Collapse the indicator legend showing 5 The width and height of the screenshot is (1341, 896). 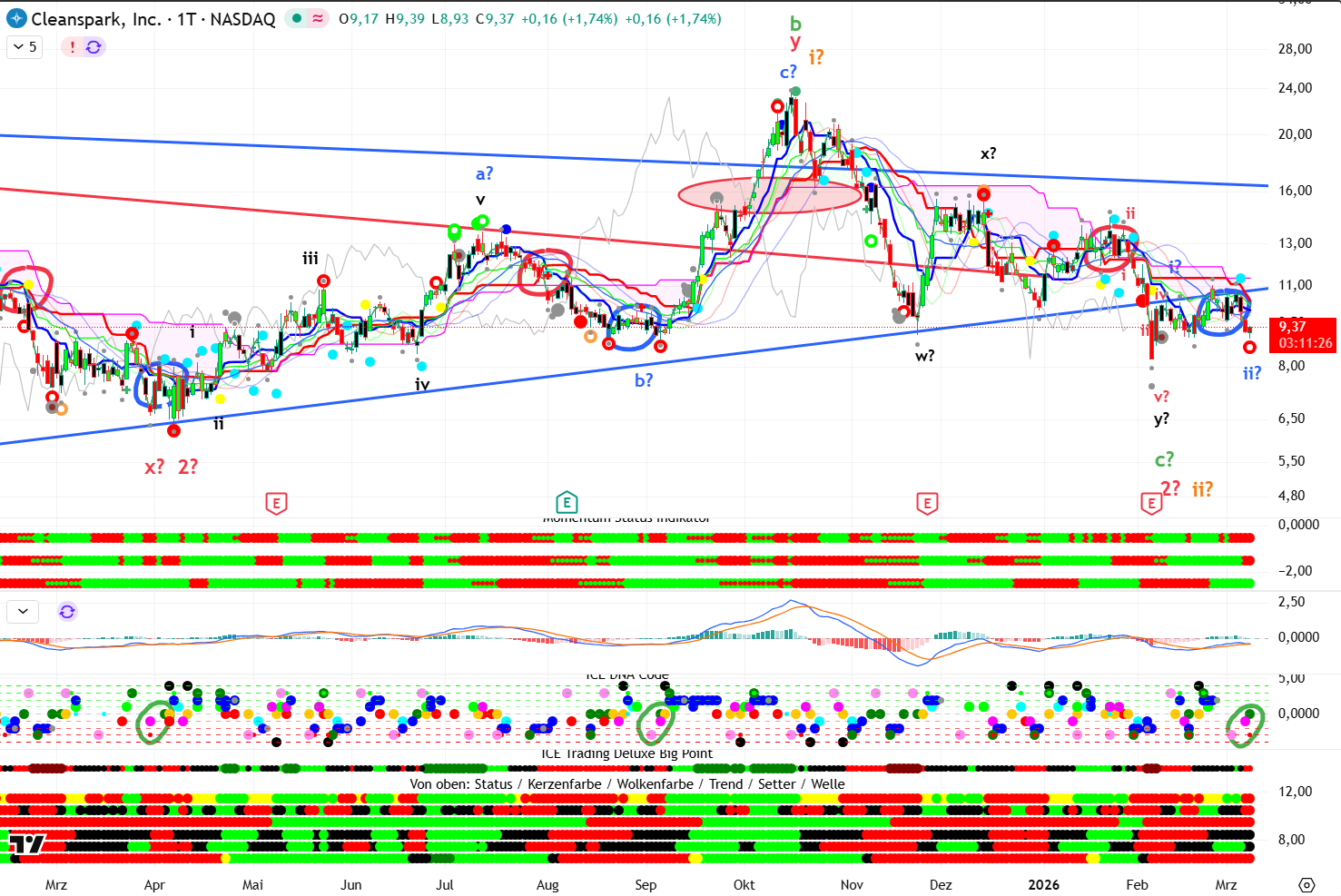[x=25, y=47]
